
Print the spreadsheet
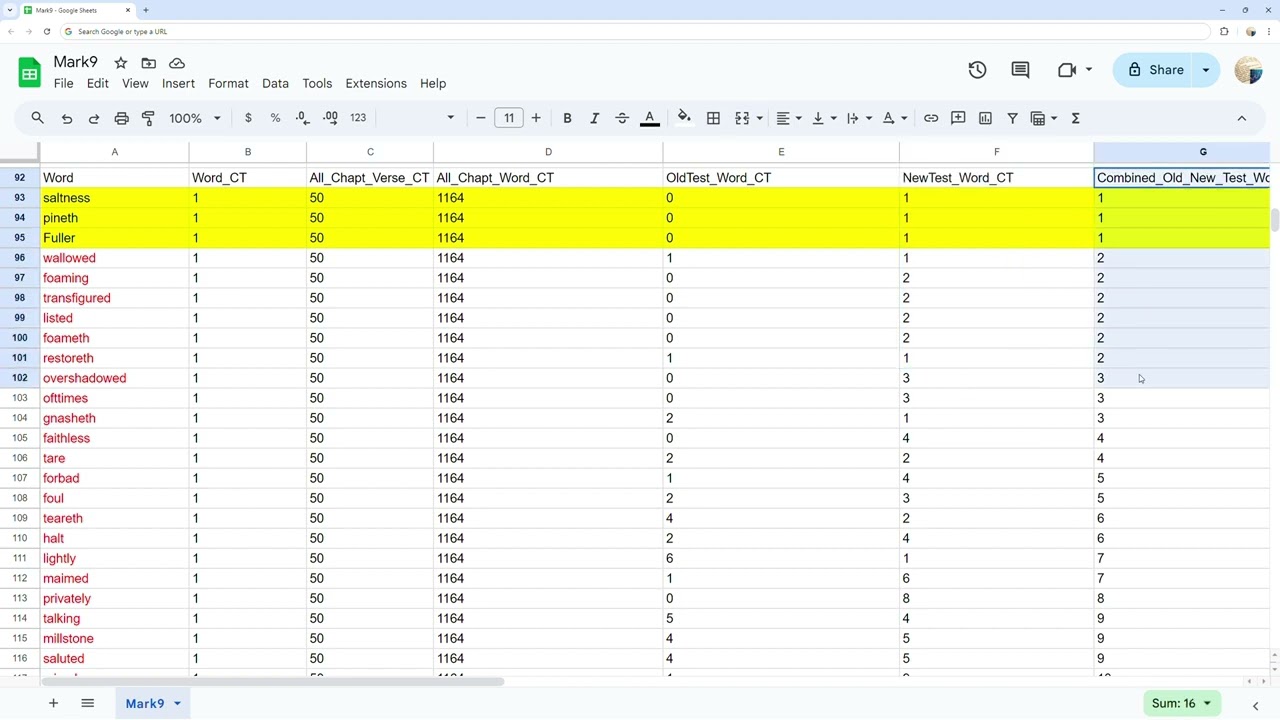121,118
